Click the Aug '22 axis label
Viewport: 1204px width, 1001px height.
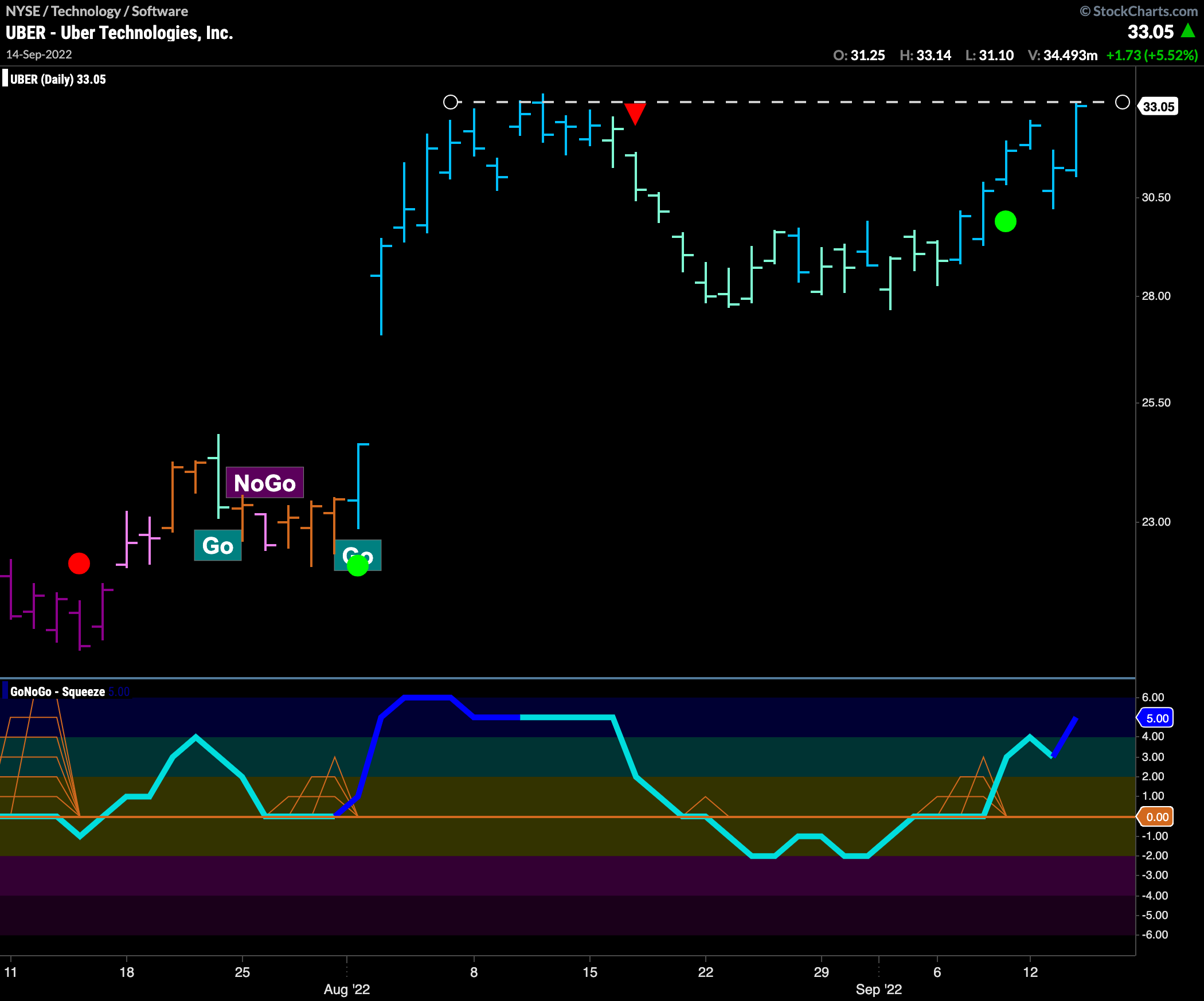pyautogui.click(x=347, y=989)
